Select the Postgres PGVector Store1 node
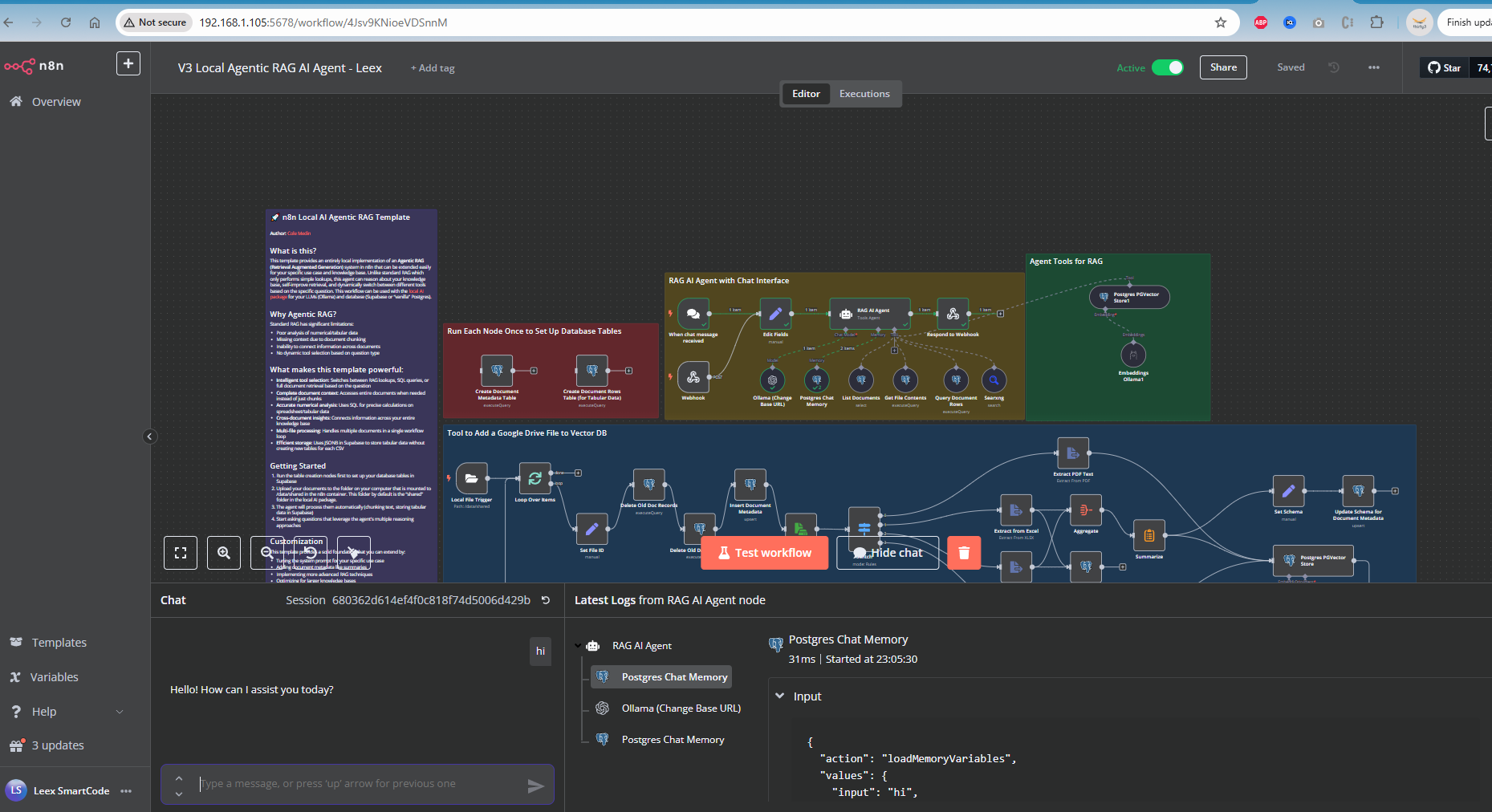Viewport: 1492px width, 812px height. (1129, 297)
